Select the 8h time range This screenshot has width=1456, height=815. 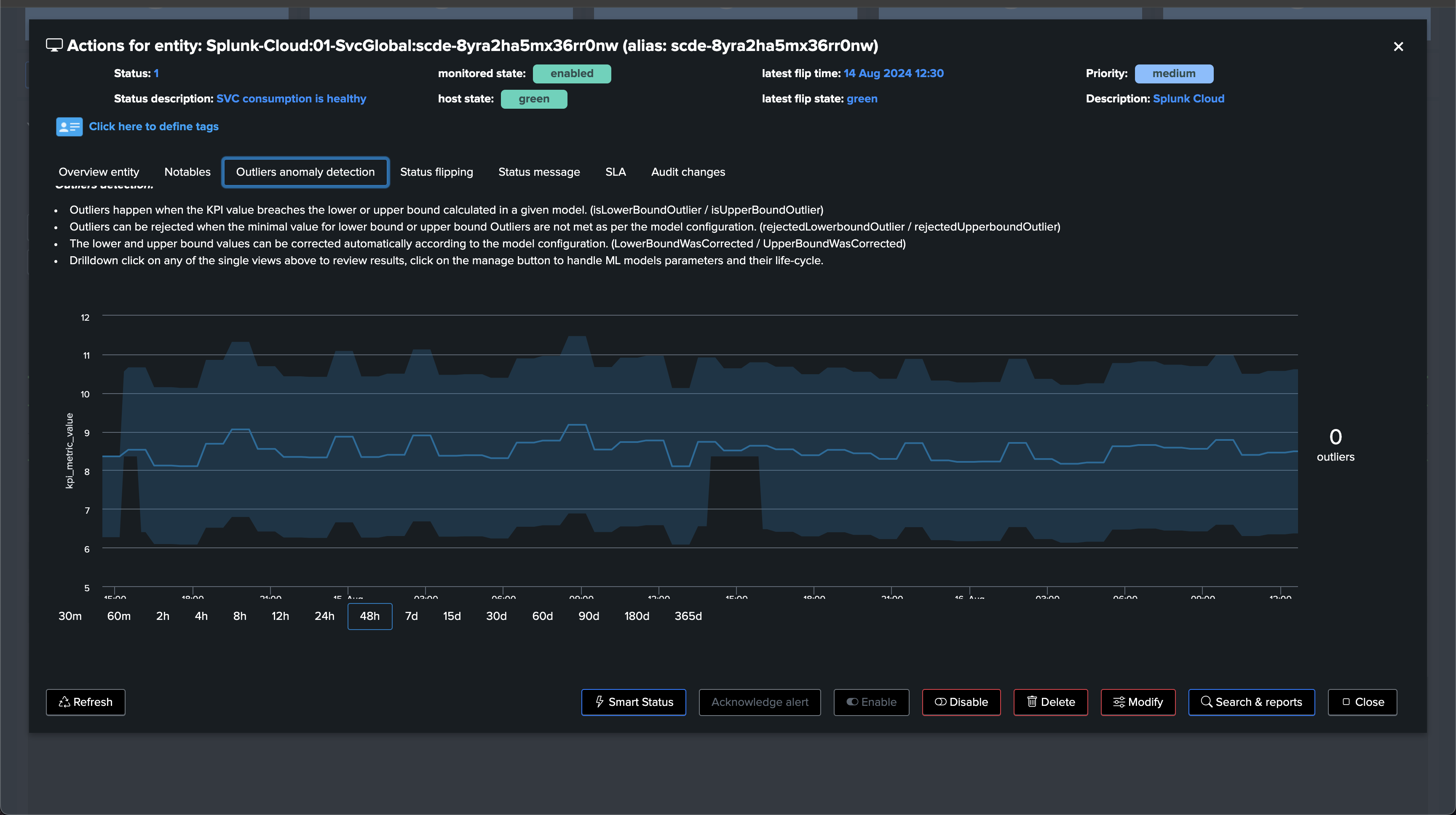coord(240,616)
